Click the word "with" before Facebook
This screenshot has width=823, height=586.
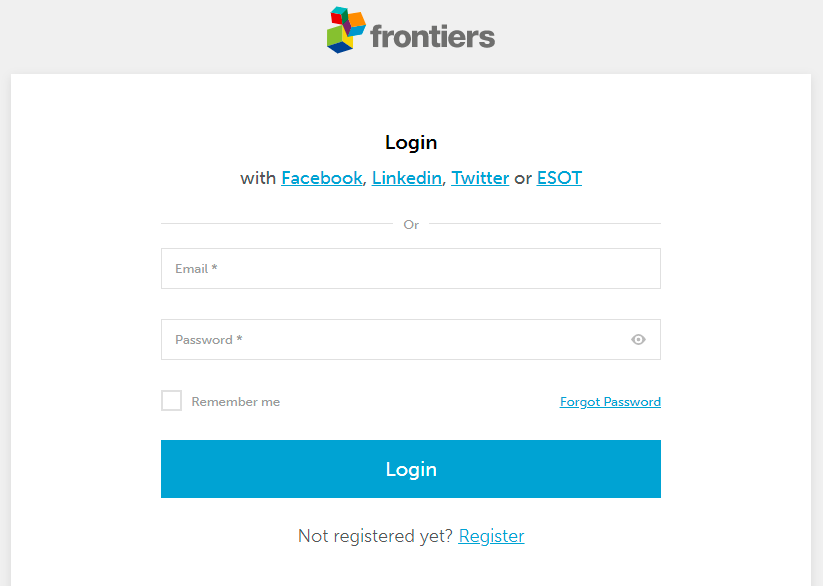258,178
